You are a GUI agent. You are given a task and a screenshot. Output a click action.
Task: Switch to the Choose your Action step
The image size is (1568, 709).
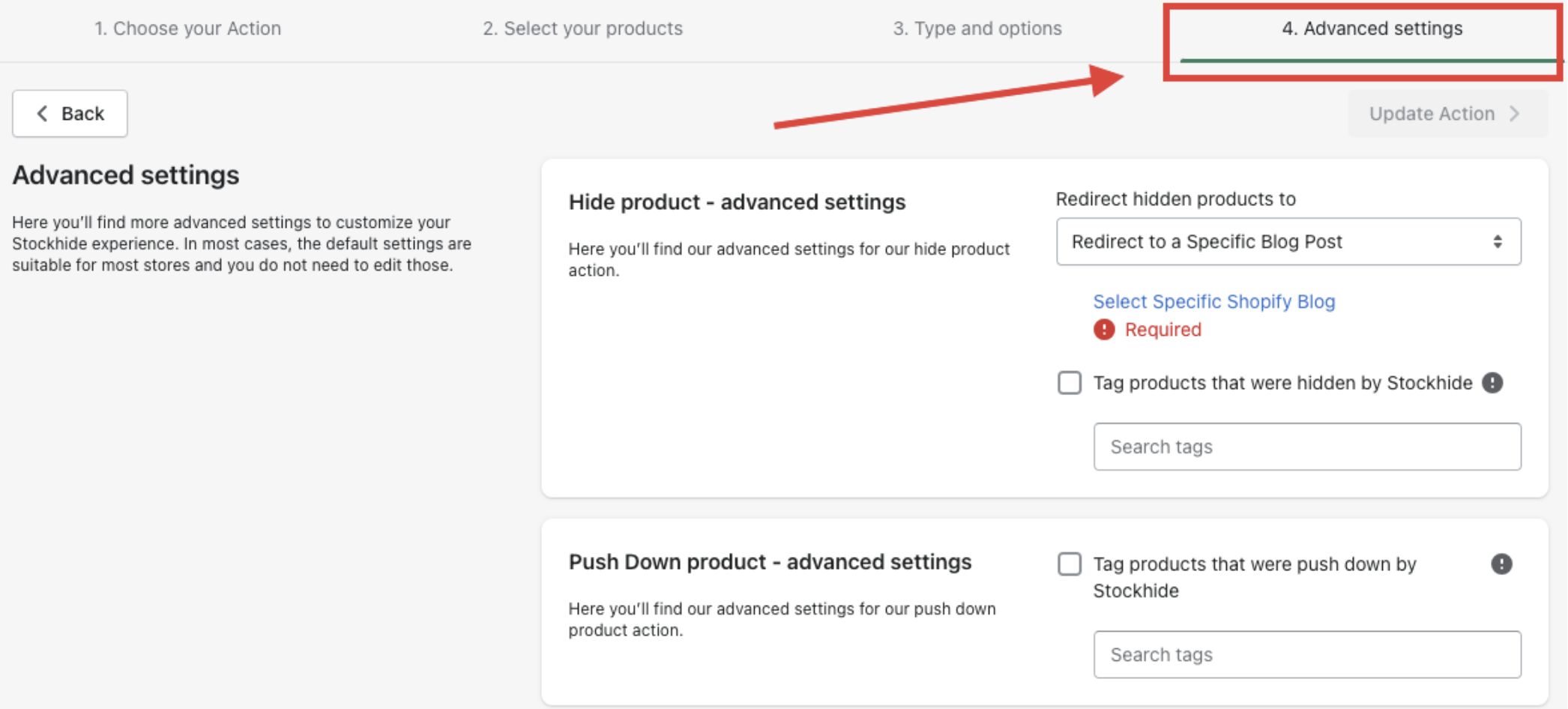[187, 28]
